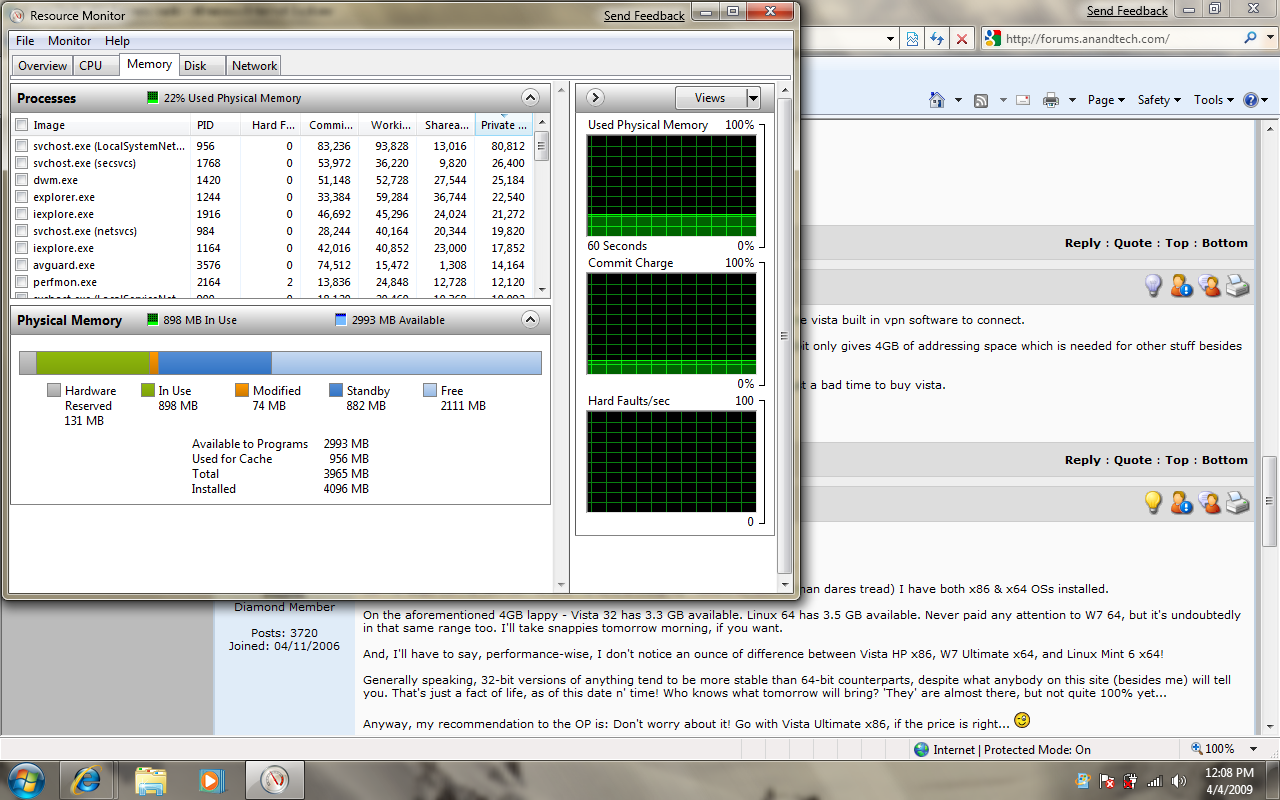Switch to the Disk tab

pyautogui.click(x=195, y=66)
